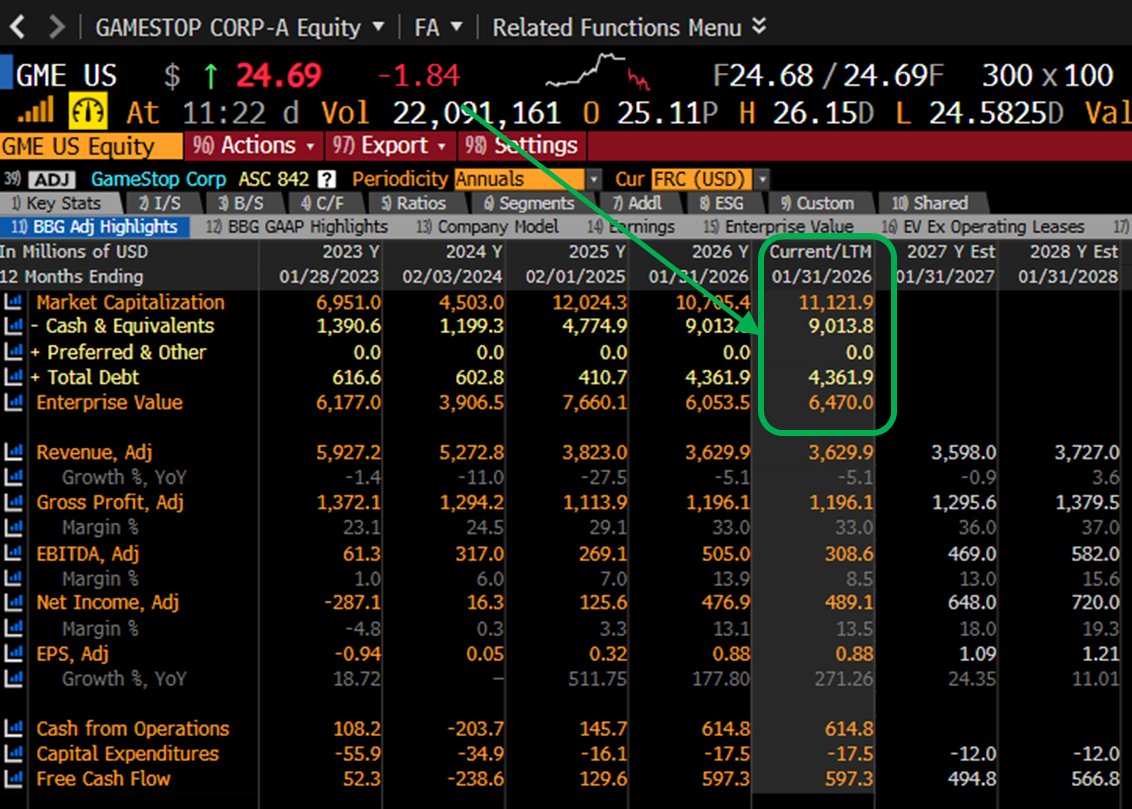The image size is (1132, 809).
Task: Open the Actions dropdown menu
Action: (253, 146)
